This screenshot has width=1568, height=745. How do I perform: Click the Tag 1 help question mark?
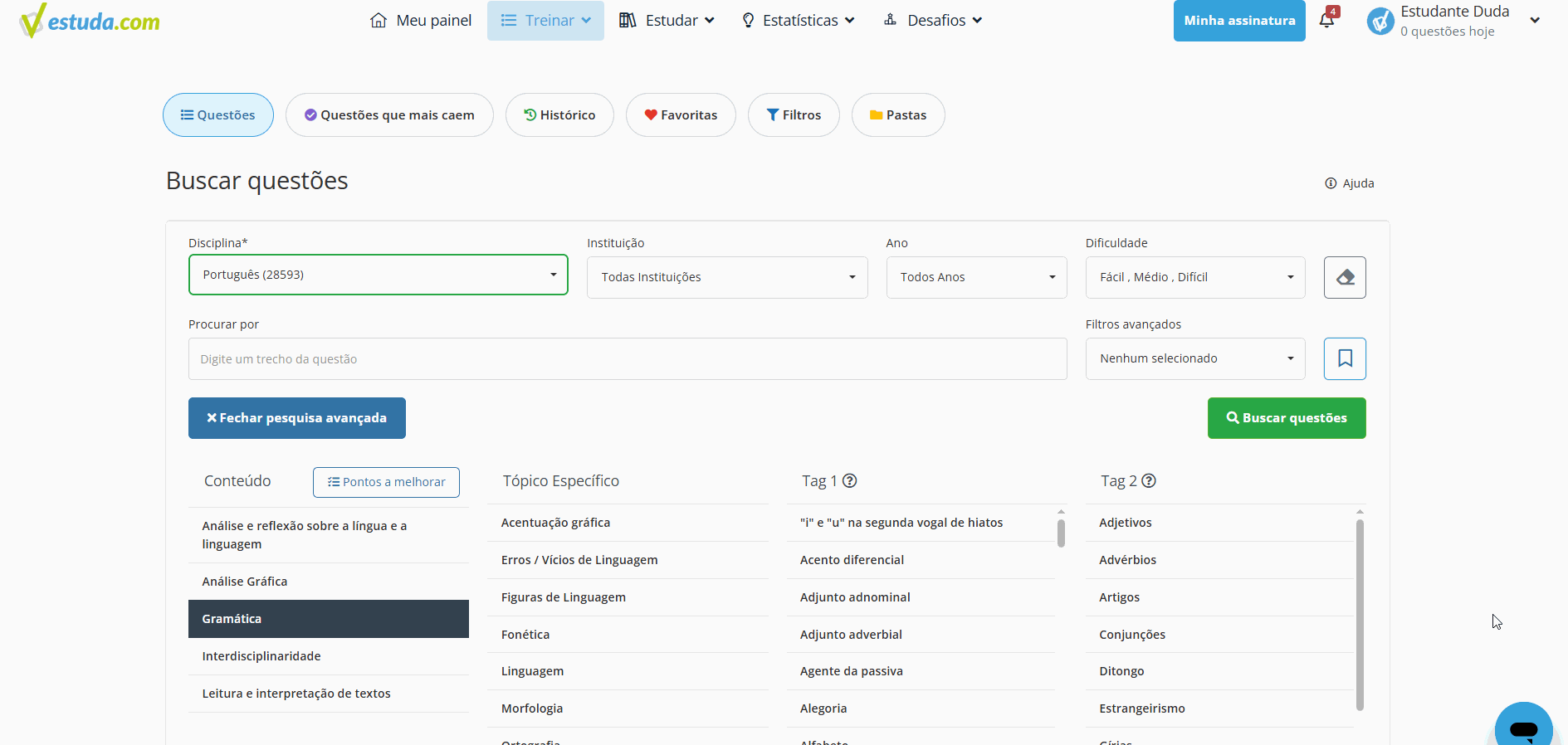pyautogui.click(x=849, y=481)
